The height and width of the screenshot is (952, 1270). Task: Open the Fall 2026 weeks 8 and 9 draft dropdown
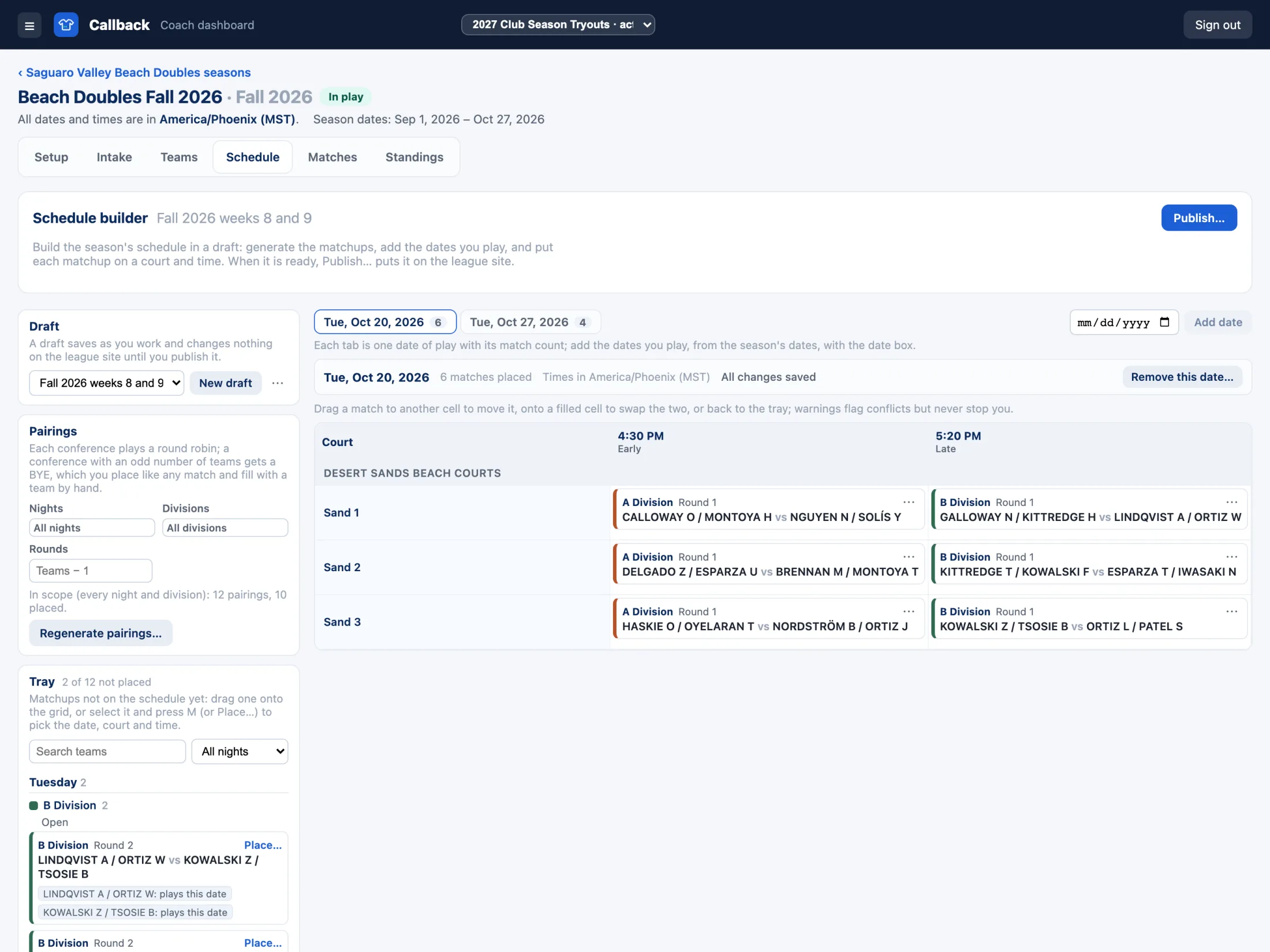tap(107, 383)
